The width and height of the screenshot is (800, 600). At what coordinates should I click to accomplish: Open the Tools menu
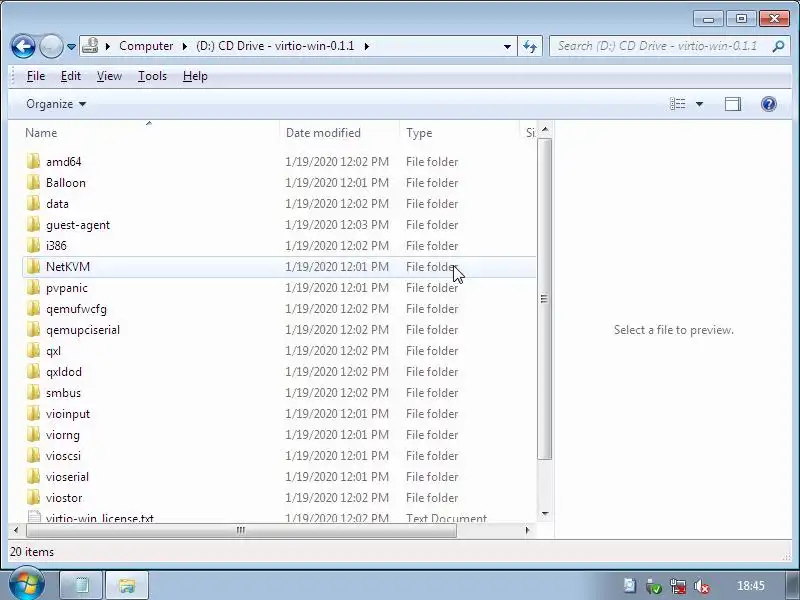click(152, 76)
